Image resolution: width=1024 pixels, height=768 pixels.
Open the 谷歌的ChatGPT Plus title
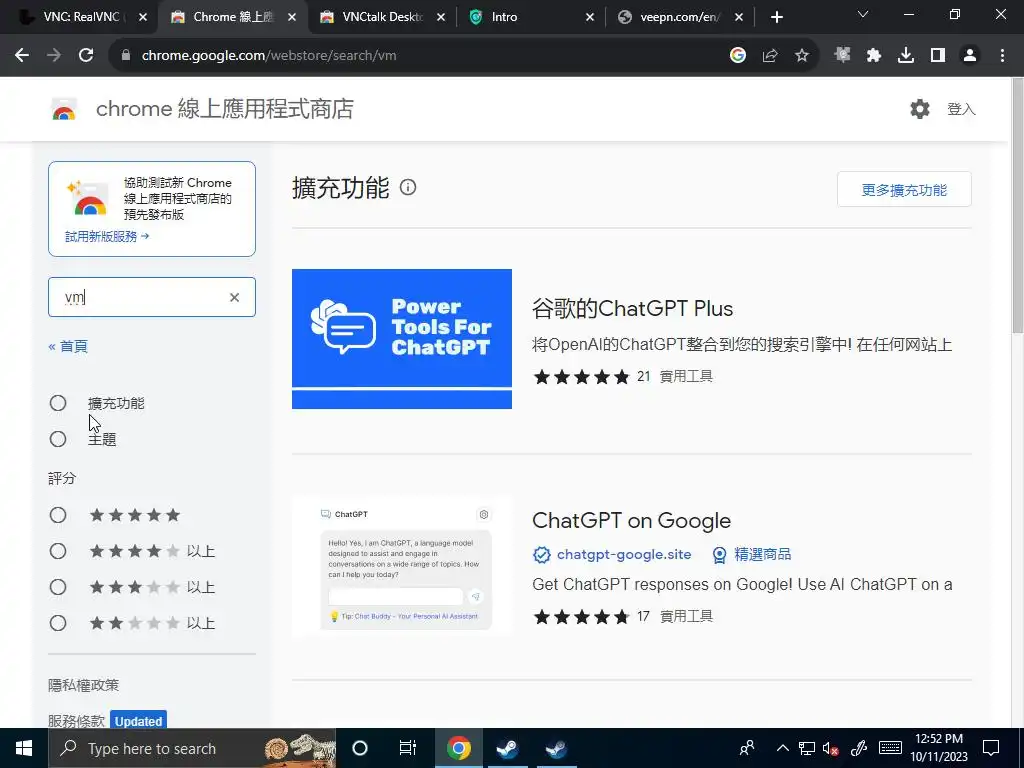point(632,308)
